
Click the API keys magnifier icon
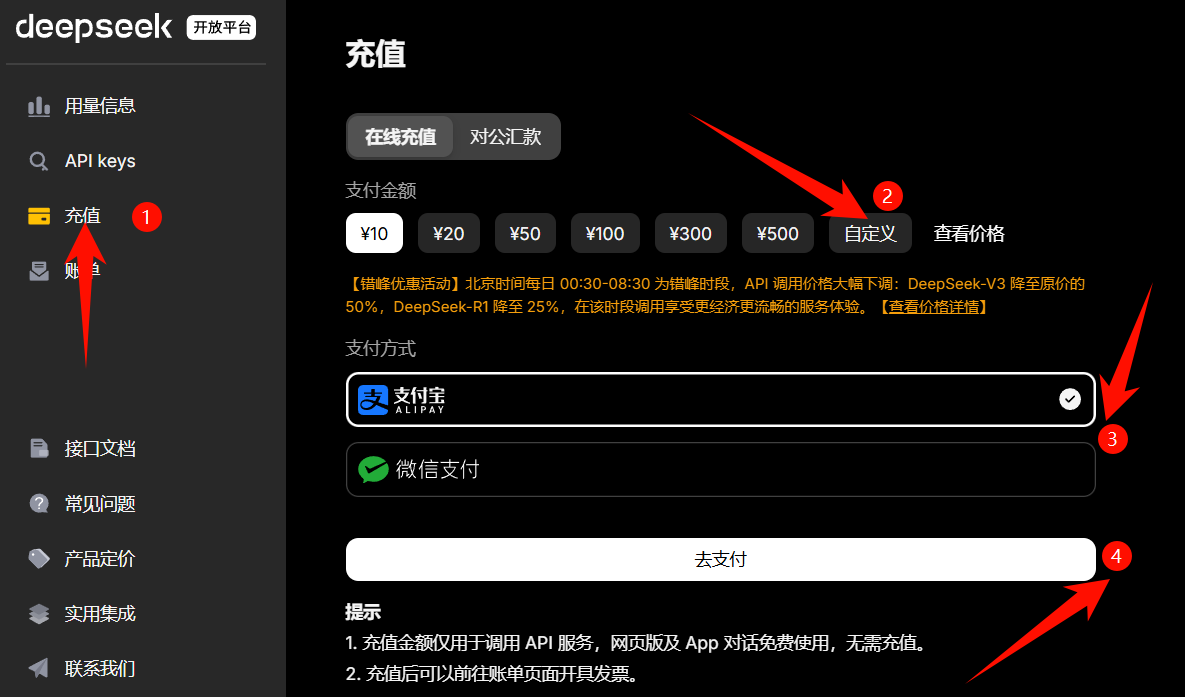39,161
